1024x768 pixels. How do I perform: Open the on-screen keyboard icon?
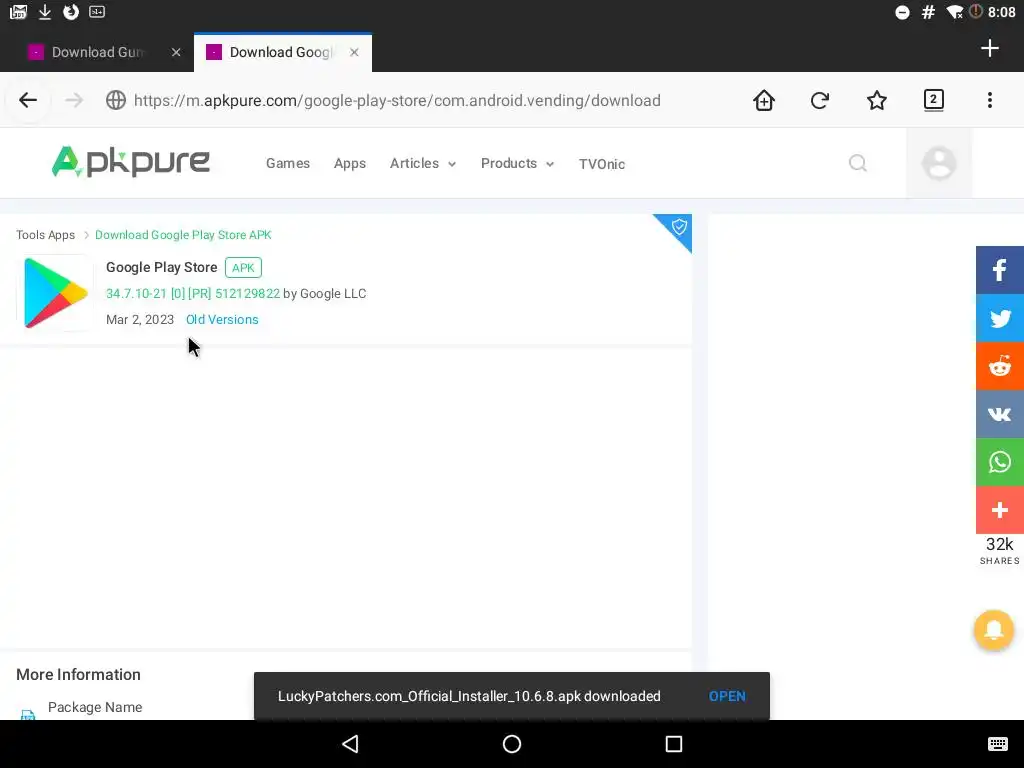click(x=997, y=744)
